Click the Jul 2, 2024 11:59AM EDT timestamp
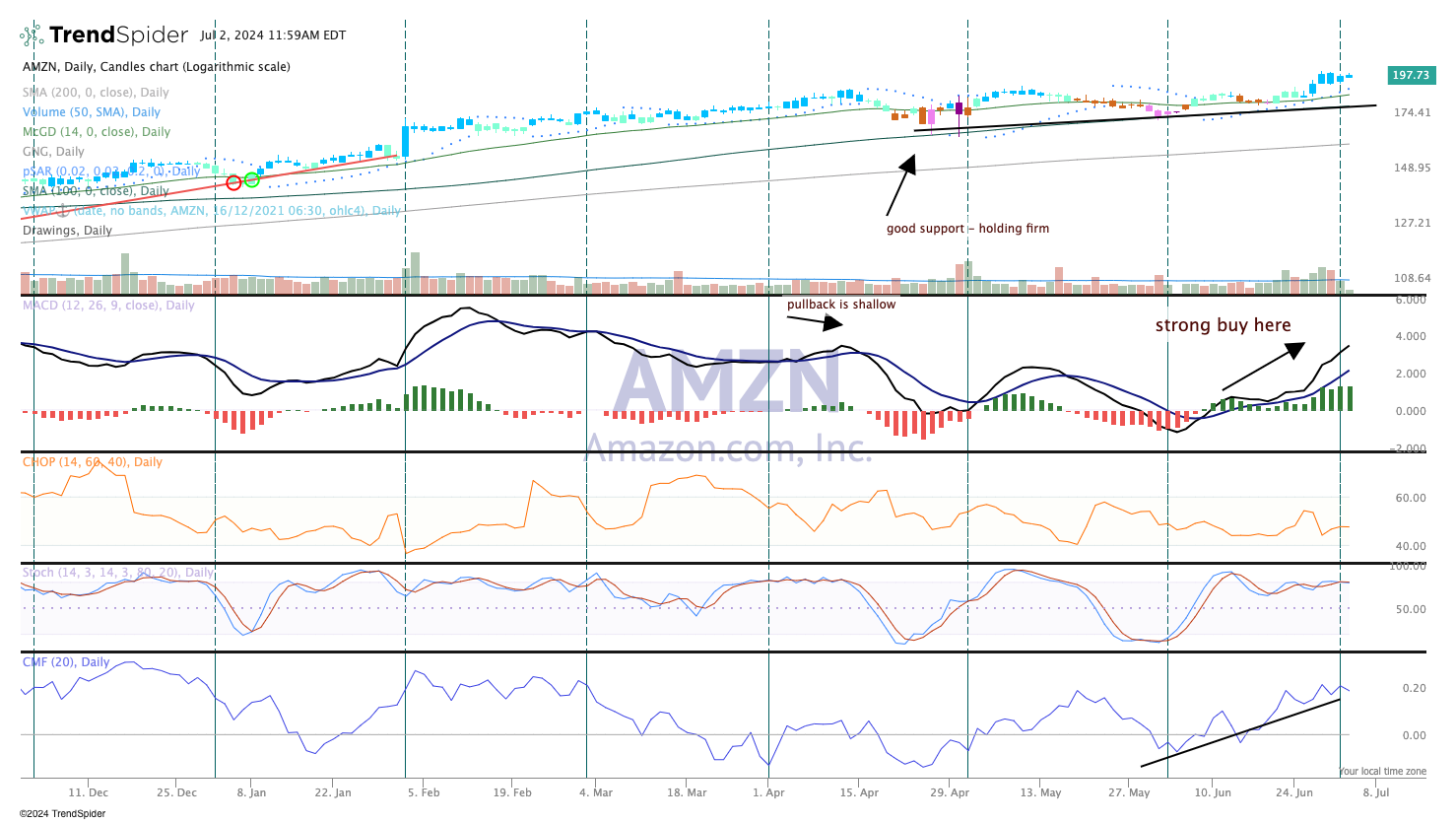The height and width of the screenshot is (823, 1456). click(x=273, y=35)
